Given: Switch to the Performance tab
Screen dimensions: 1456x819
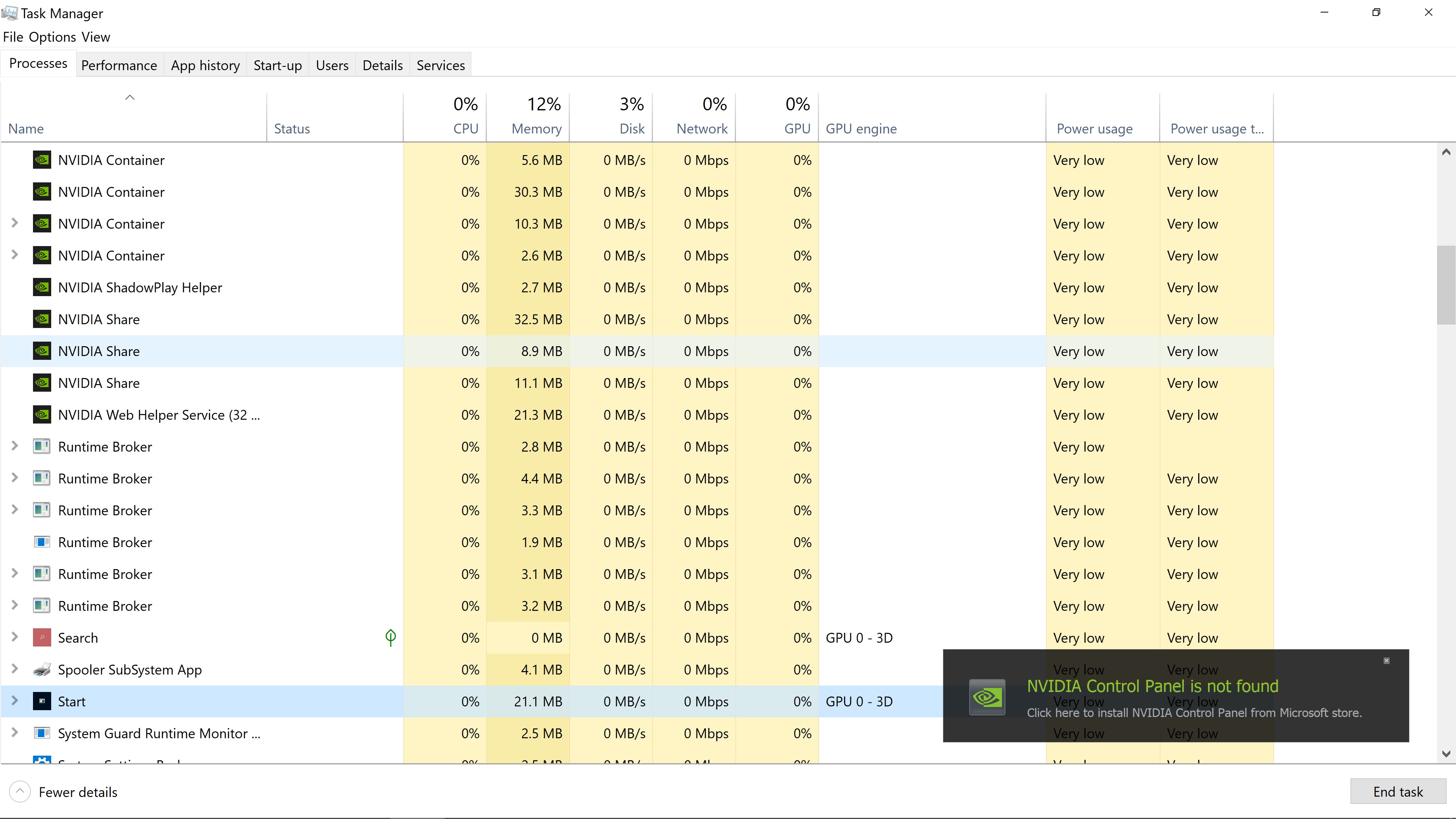Looking at the screenshot, I should pos(119,66).
